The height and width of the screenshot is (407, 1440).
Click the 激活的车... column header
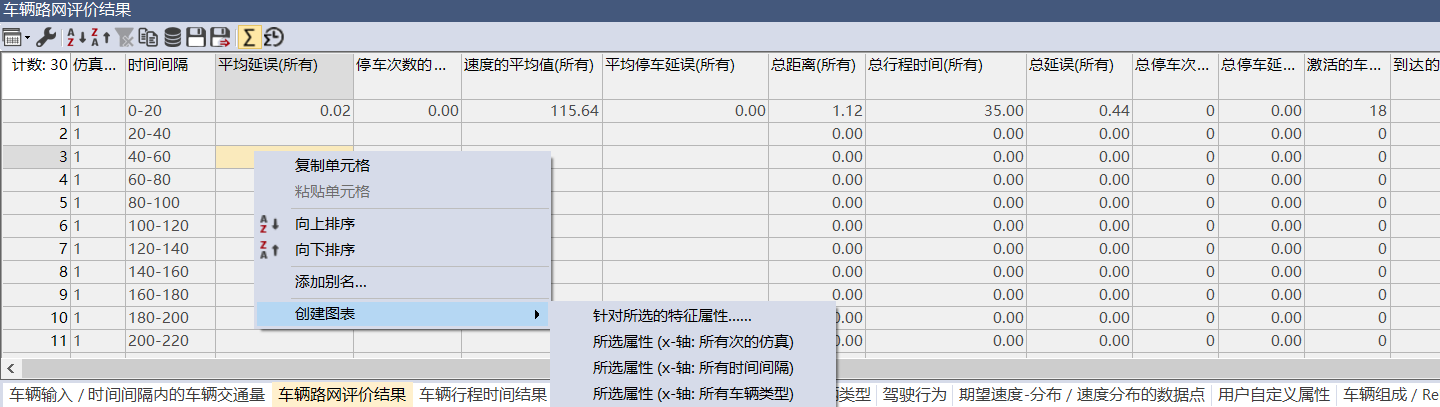coord(1347,77)
